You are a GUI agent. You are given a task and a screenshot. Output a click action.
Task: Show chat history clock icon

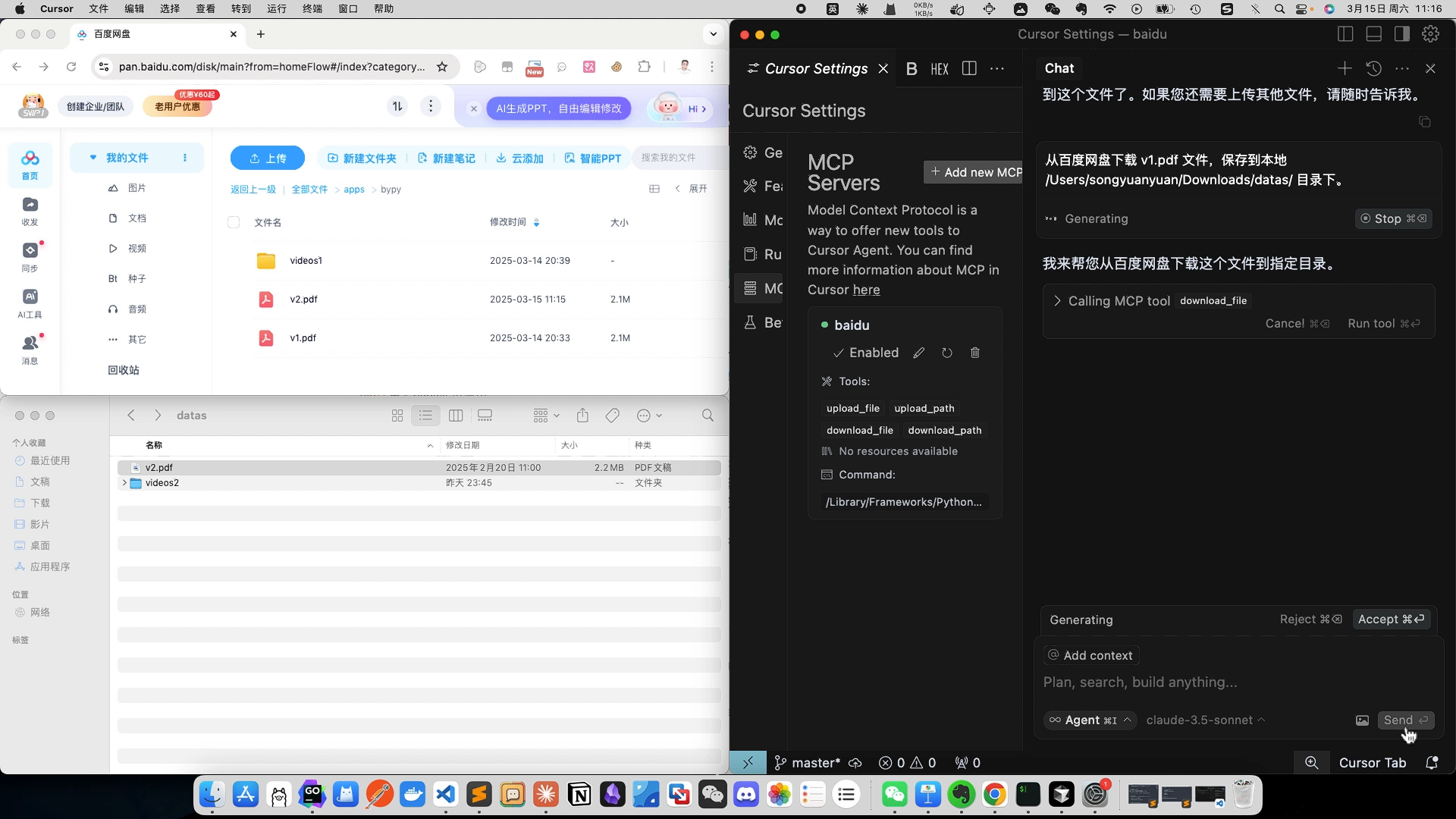coord(1373,68)
